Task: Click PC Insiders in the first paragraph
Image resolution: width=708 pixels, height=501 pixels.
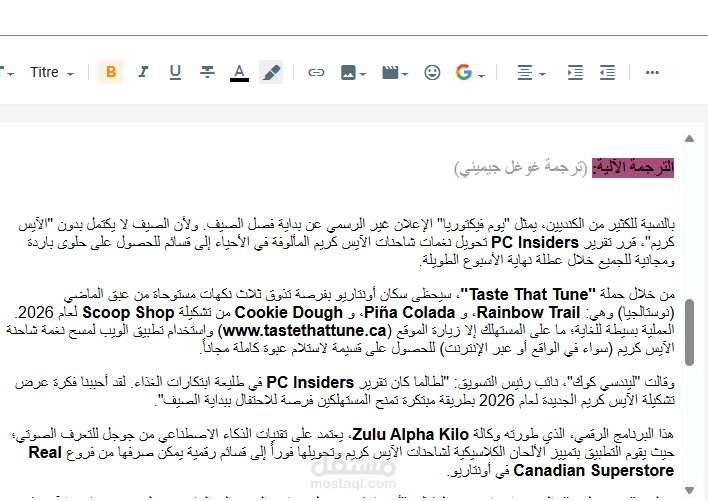Action: coord(535,242)
